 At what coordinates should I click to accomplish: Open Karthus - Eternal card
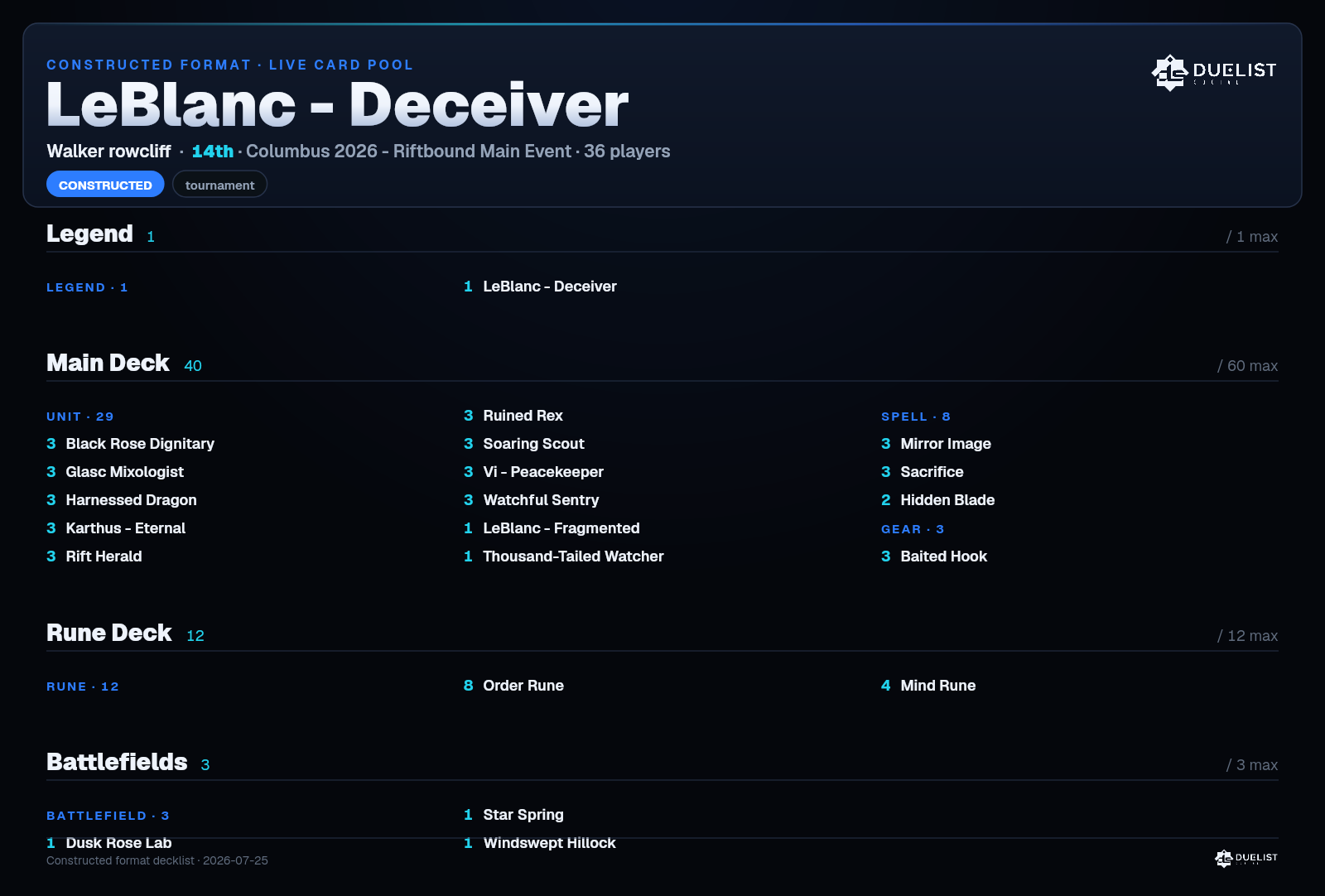tap(116, 528)
